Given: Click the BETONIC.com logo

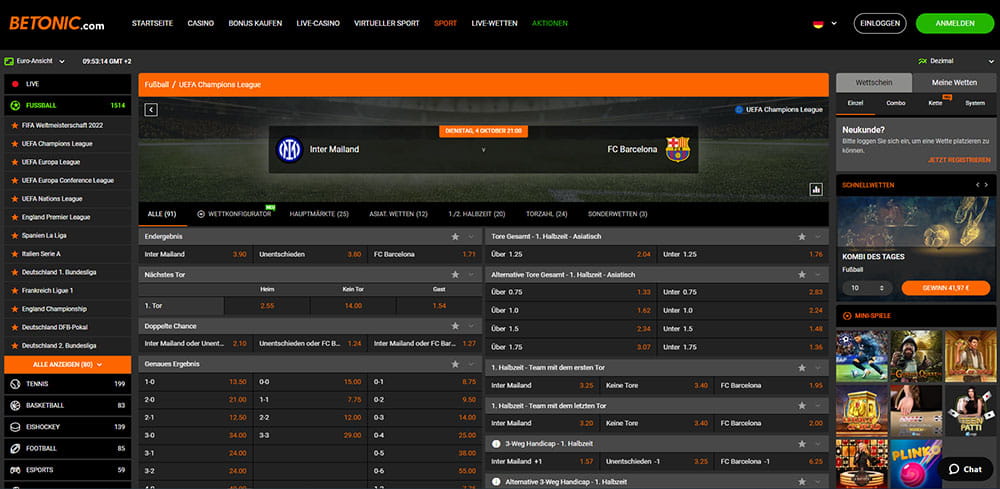Looking at the screenshot, I should click(x=57, y=24).
